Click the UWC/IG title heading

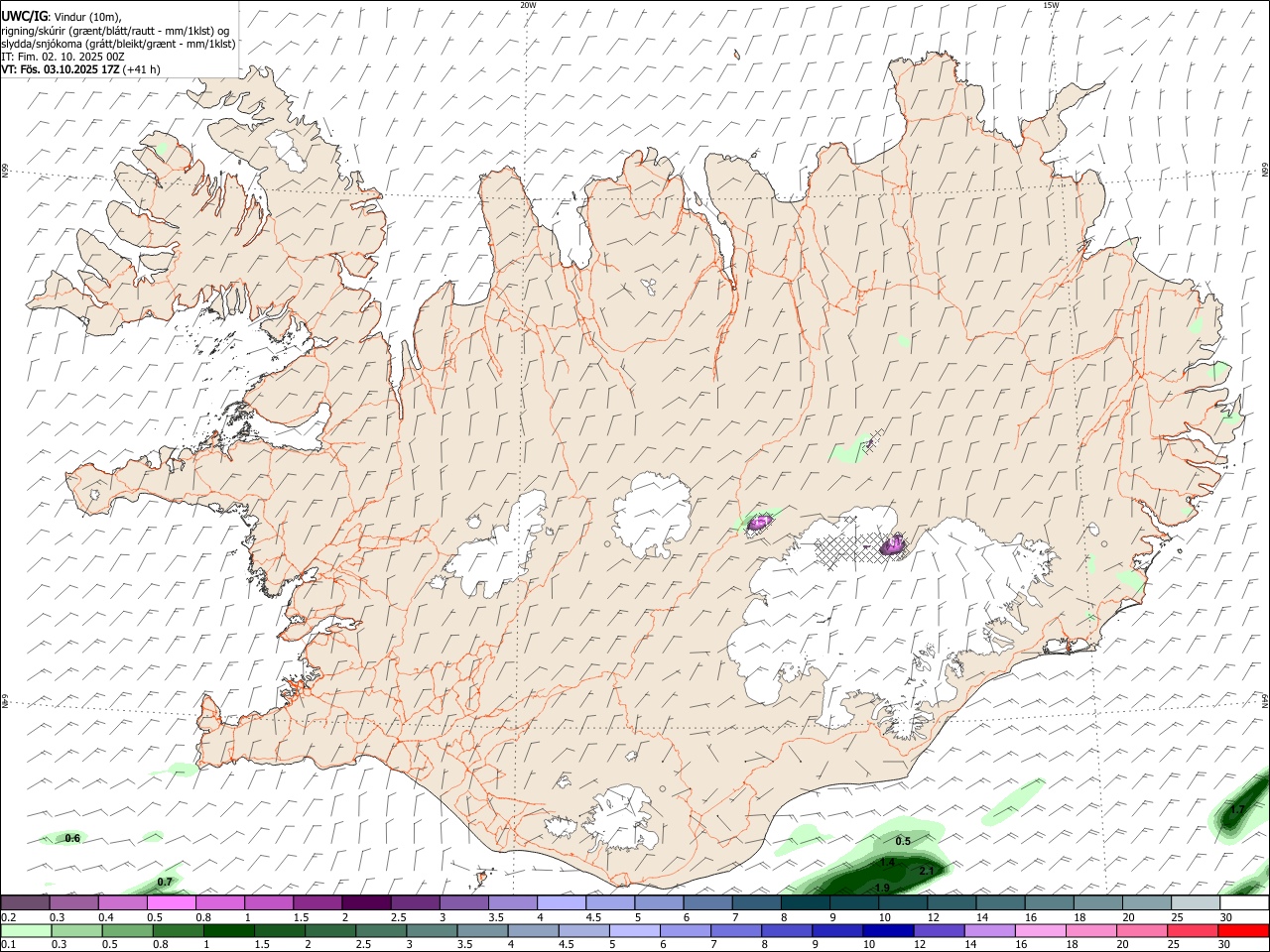click(24, 17)
